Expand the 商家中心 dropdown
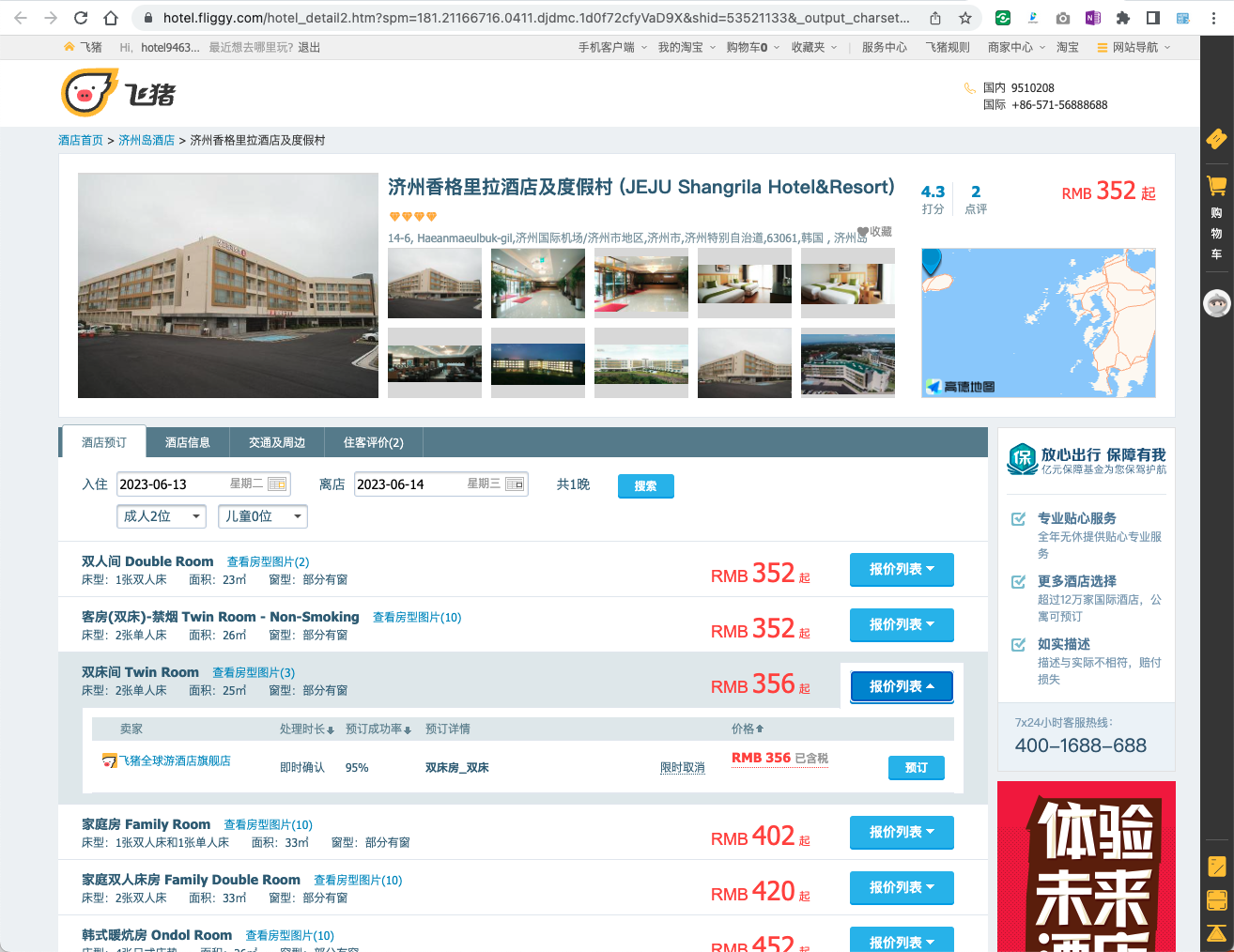1234x952 pixels. pyautogui.click(x=1016, y=47)
